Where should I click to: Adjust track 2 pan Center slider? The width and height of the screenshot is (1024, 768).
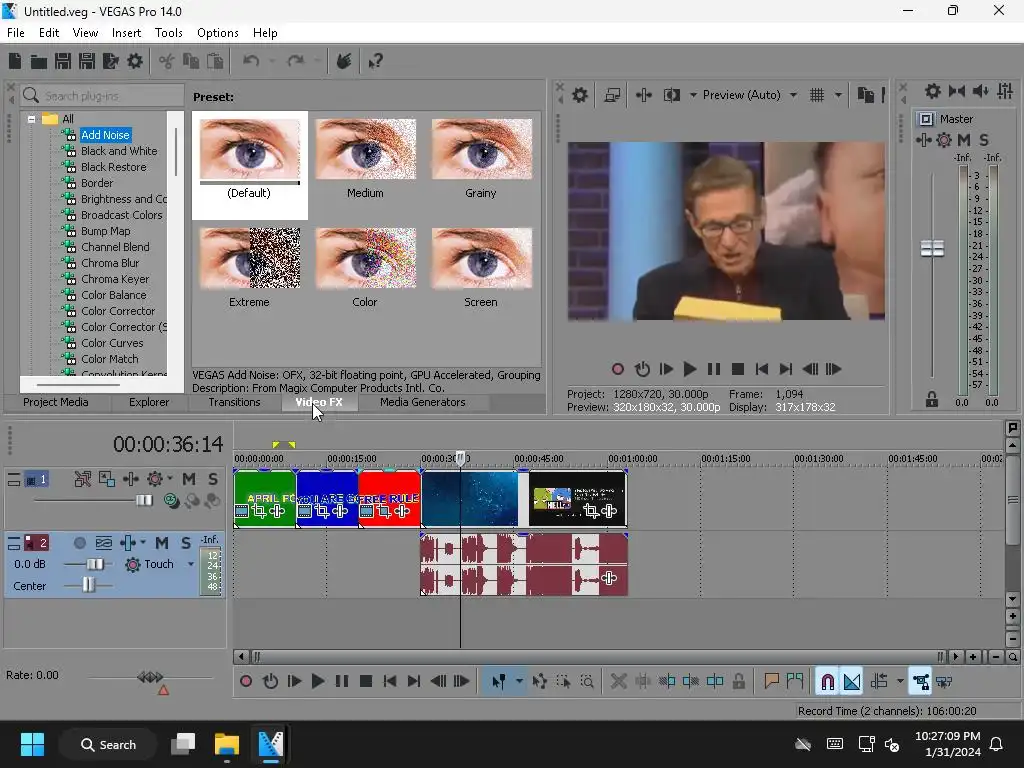tap(88, 585)
